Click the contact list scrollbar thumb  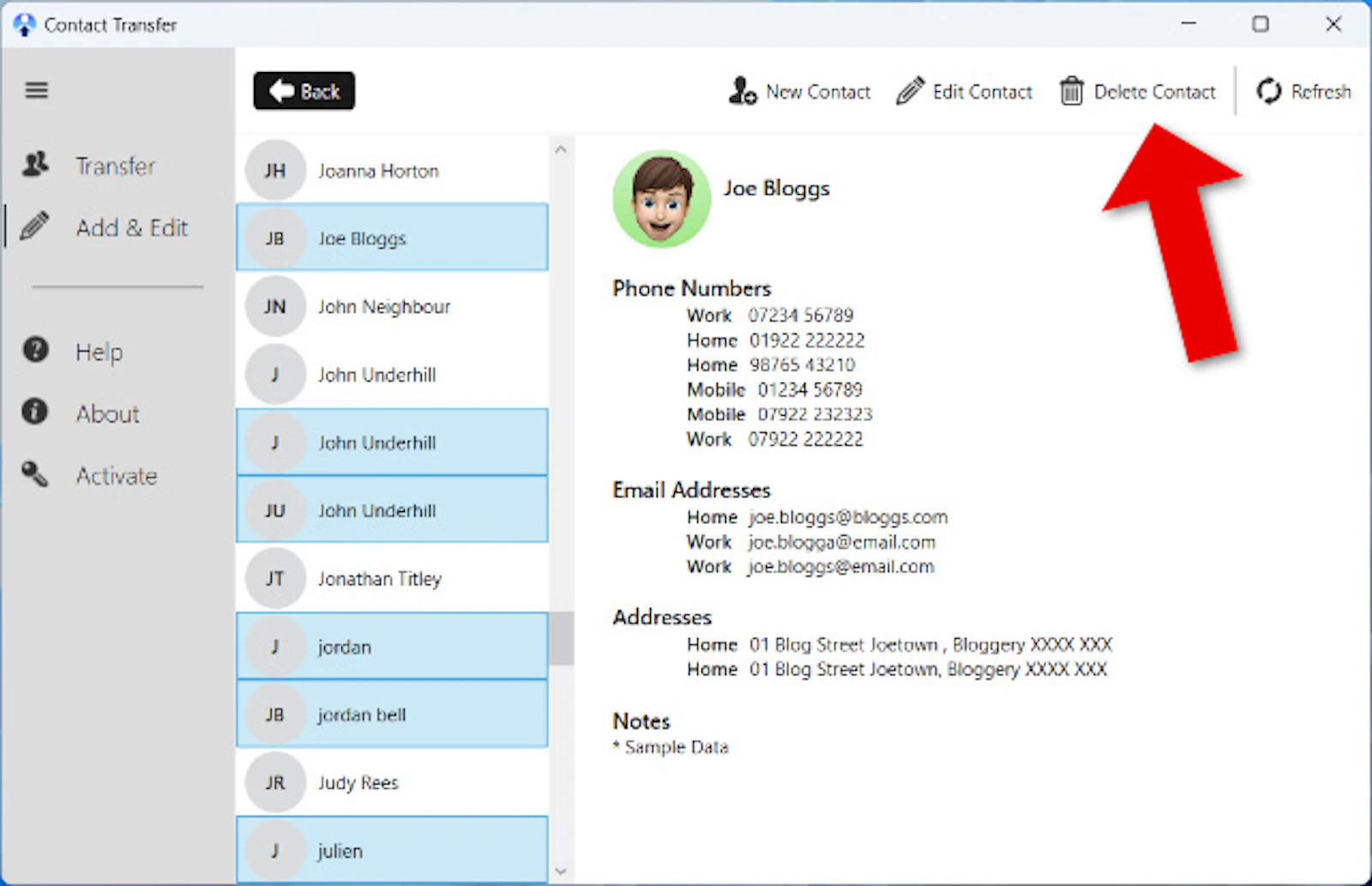[x=561, y=638]
